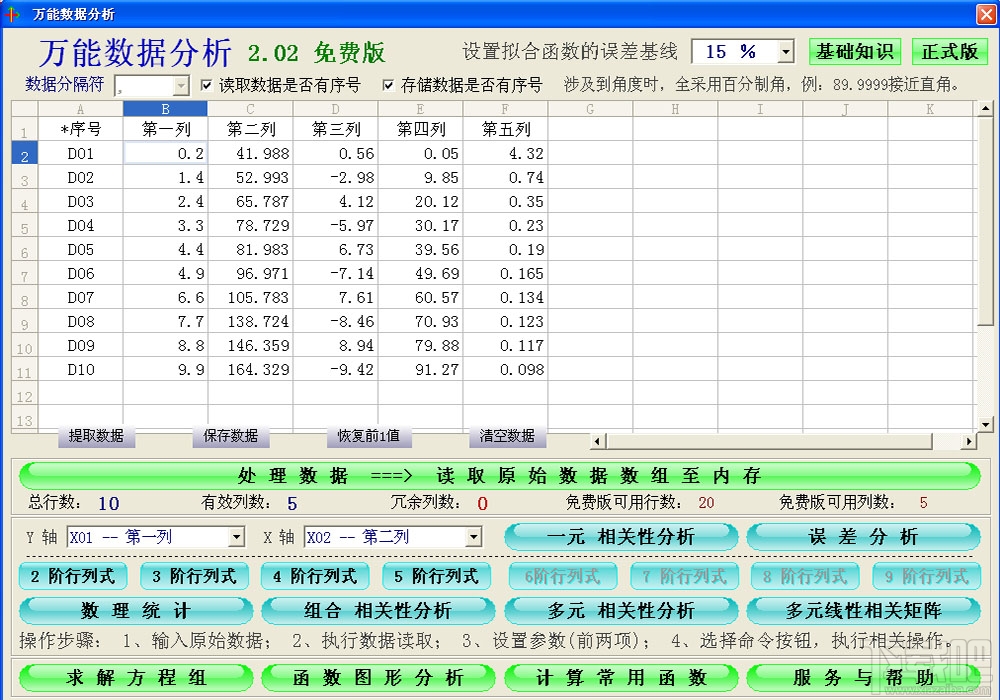The height and width of the screenshot is (700, 1000).
Task: Run 多元 相关性分析
Action: click(x=621, y=611)
